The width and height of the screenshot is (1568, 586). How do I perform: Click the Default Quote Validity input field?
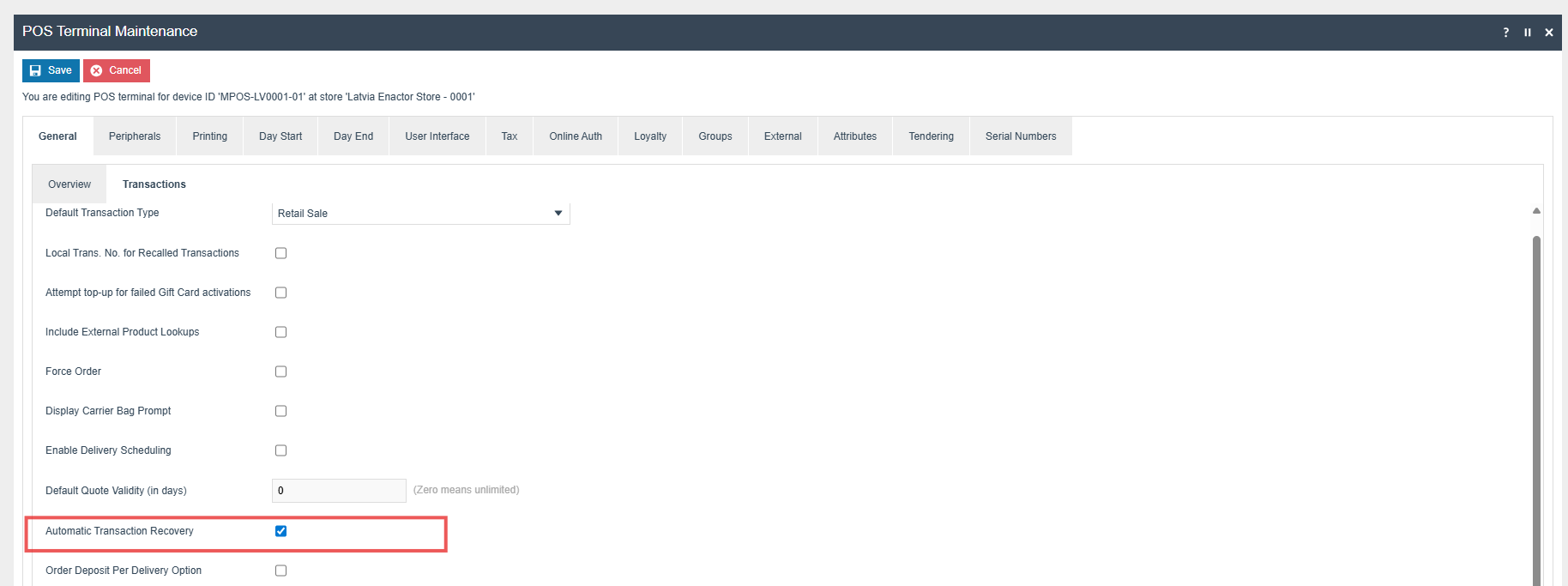339,491
